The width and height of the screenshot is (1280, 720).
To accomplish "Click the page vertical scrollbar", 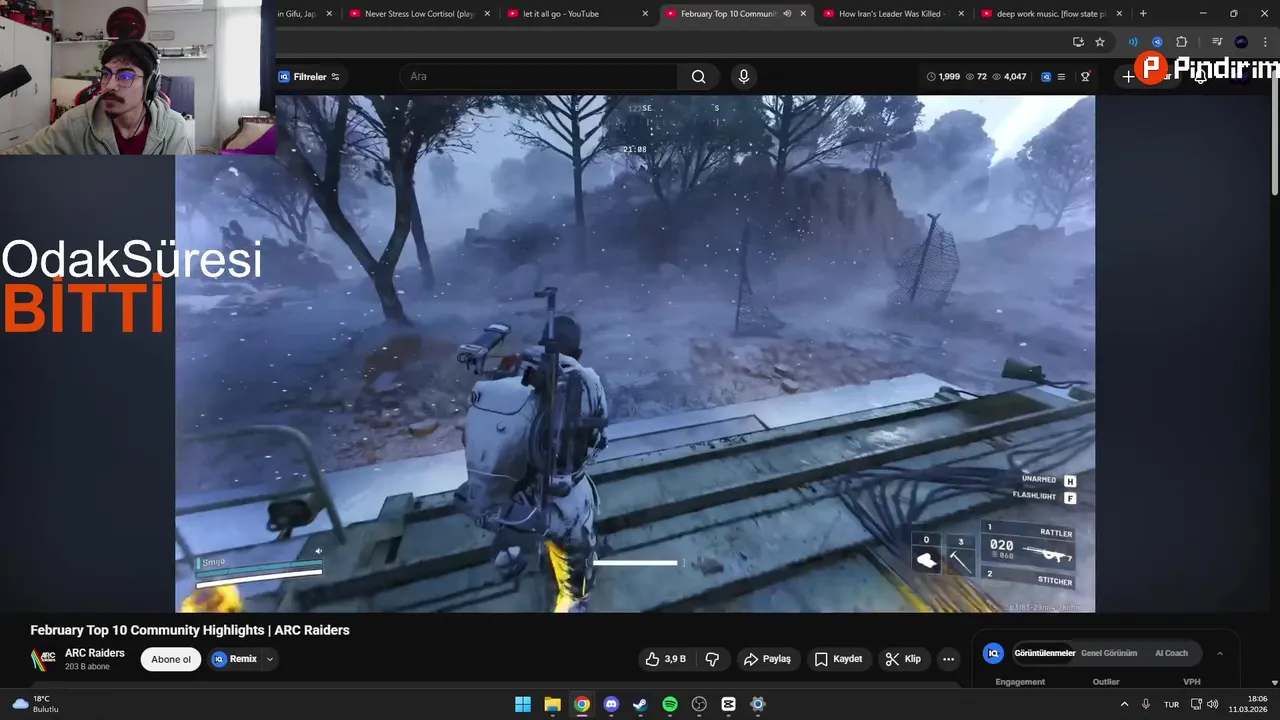I will pyautogui.click(x=1275, y=130).
